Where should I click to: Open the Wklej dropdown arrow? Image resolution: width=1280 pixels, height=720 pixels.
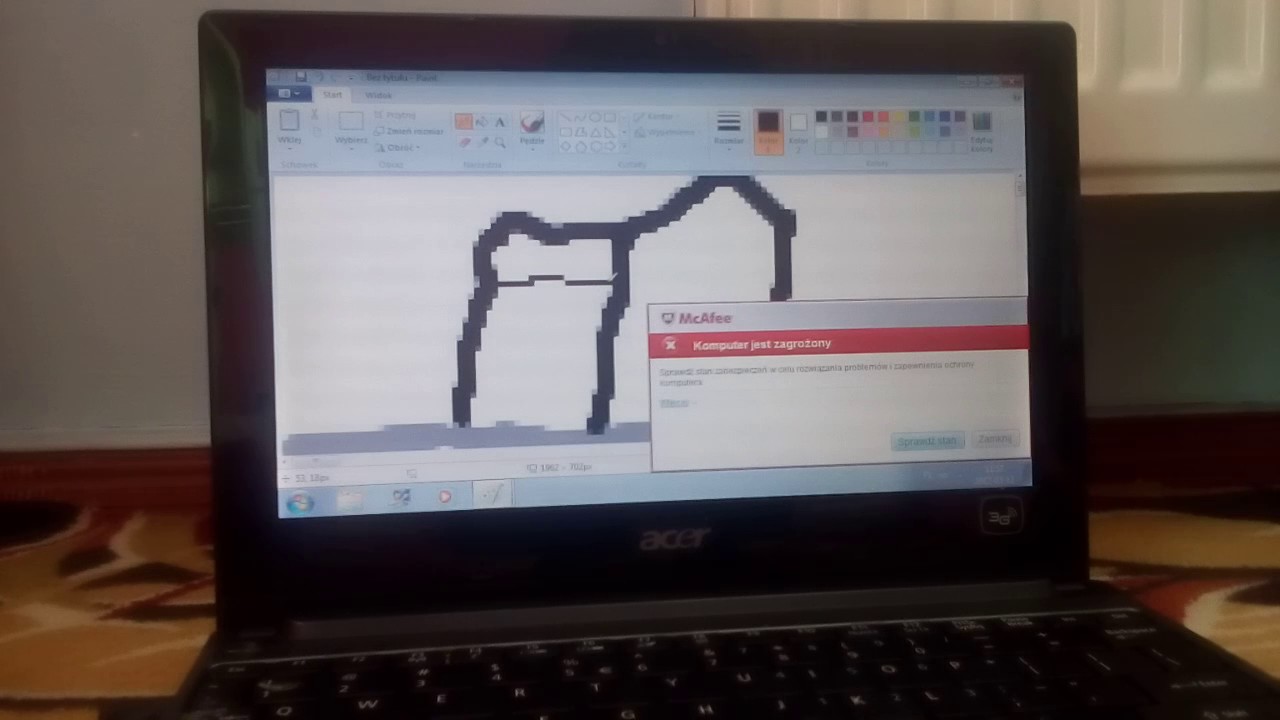point(290,149)
